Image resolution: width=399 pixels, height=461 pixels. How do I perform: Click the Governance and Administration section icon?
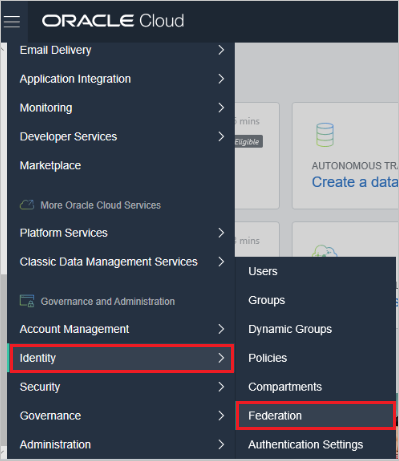click(x=27, y=301)
